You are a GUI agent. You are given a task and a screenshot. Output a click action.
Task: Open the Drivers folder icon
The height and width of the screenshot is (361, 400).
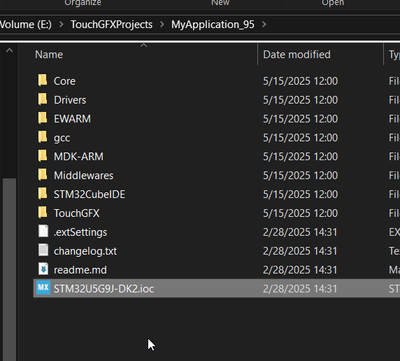point(42,100)
